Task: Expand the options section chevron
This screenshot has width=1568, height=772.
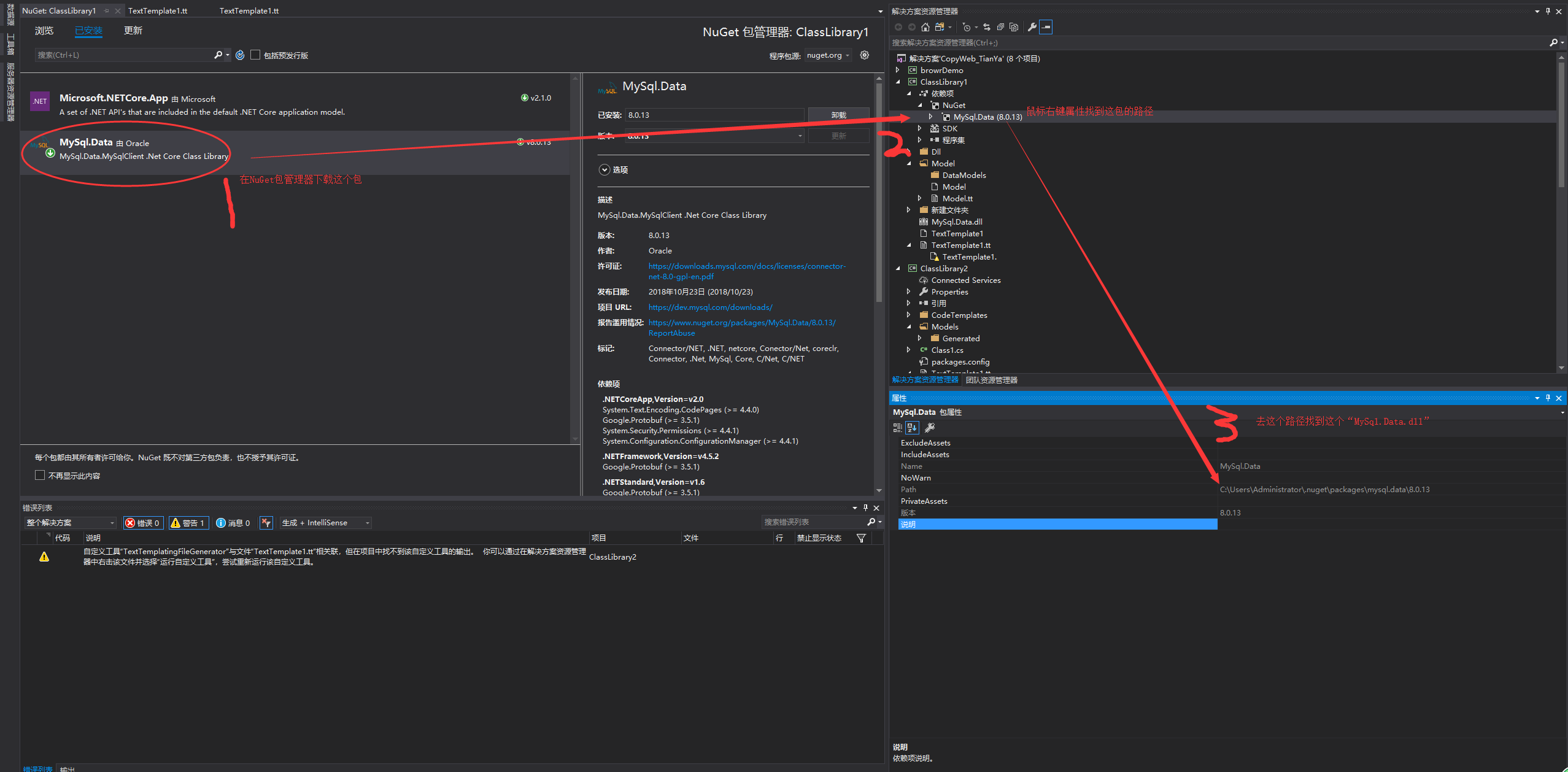Action: click(604, 170)
